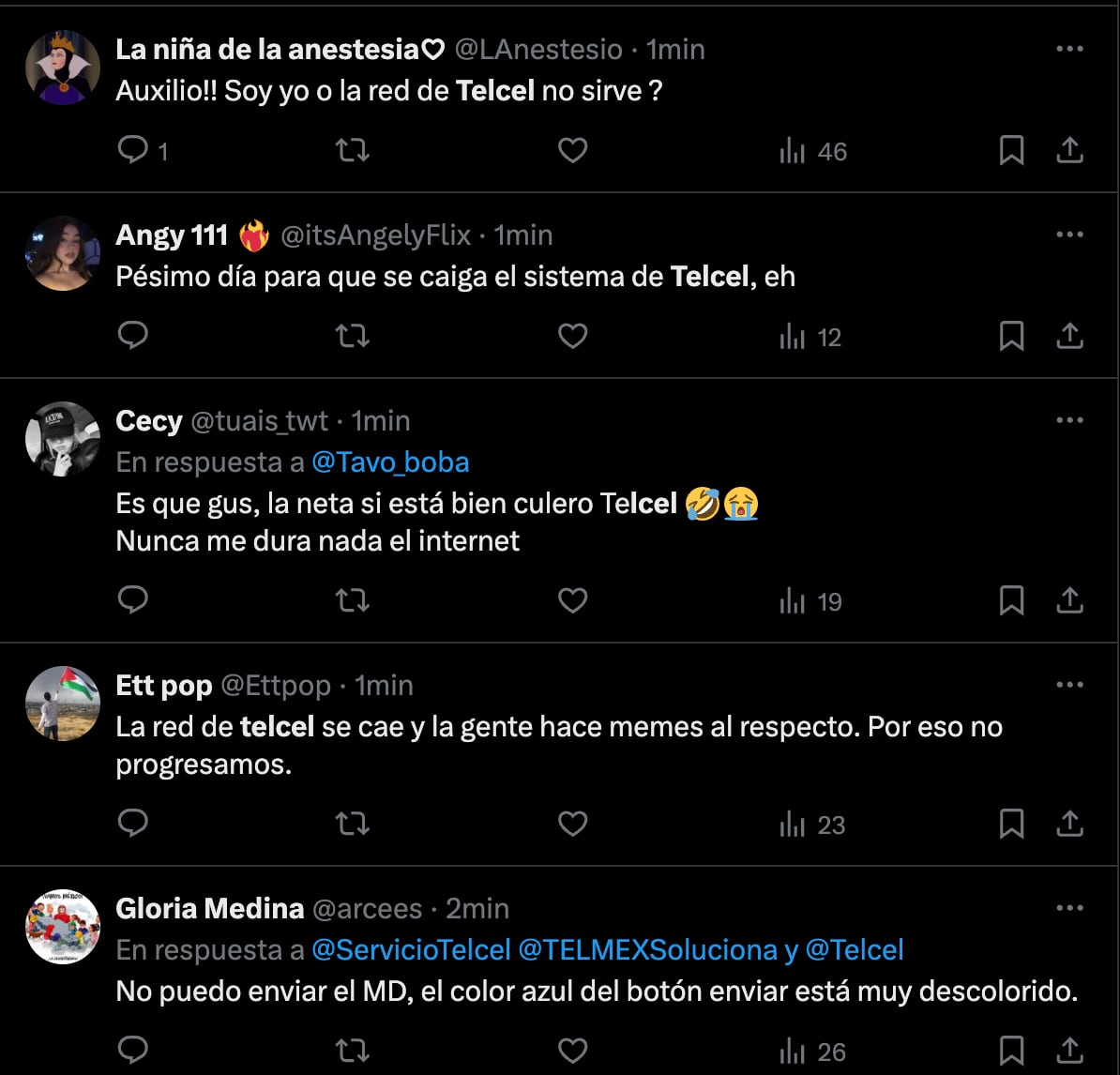Click Cecy's profile avatar
Viewport: 1120px width, 1075px height.
click(62, 438)
